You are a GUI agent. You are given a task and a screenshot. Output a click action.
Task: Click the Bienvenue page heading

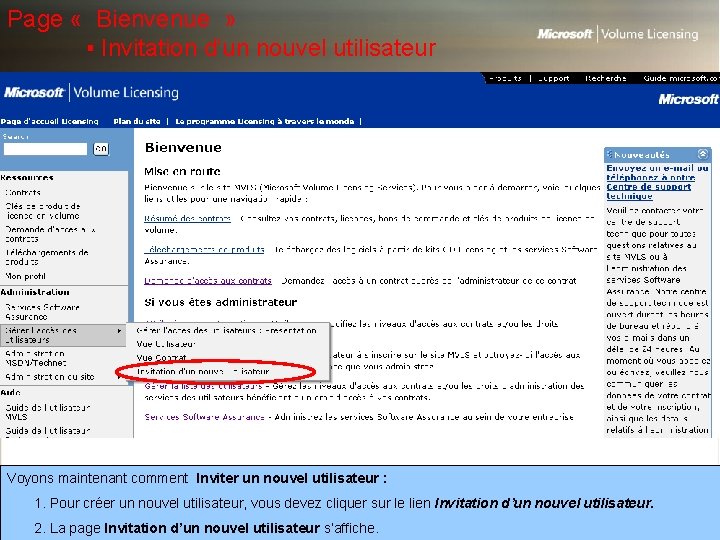183,147
